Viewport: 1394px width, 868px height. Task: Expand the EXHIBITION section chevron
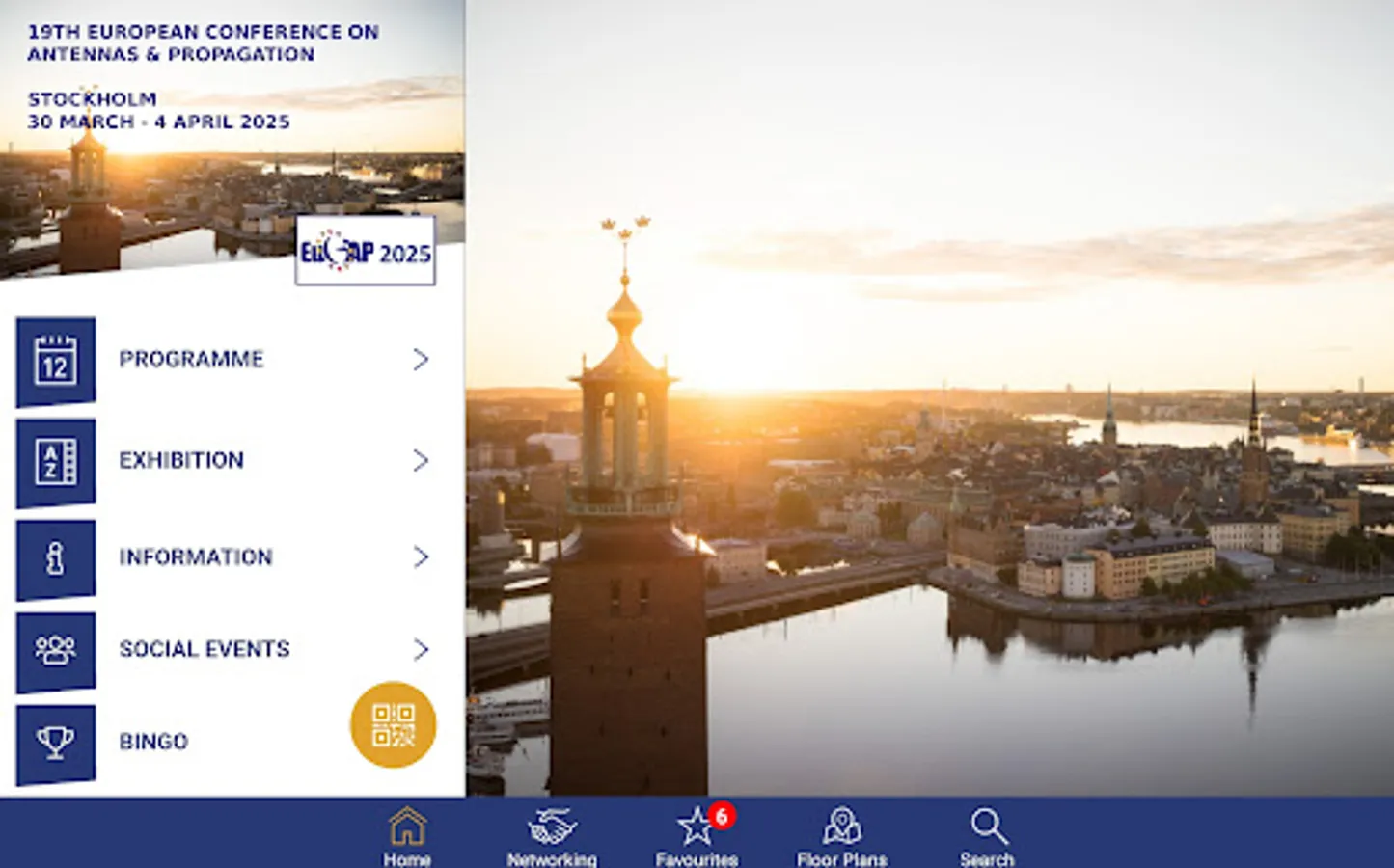click(422, 460)
